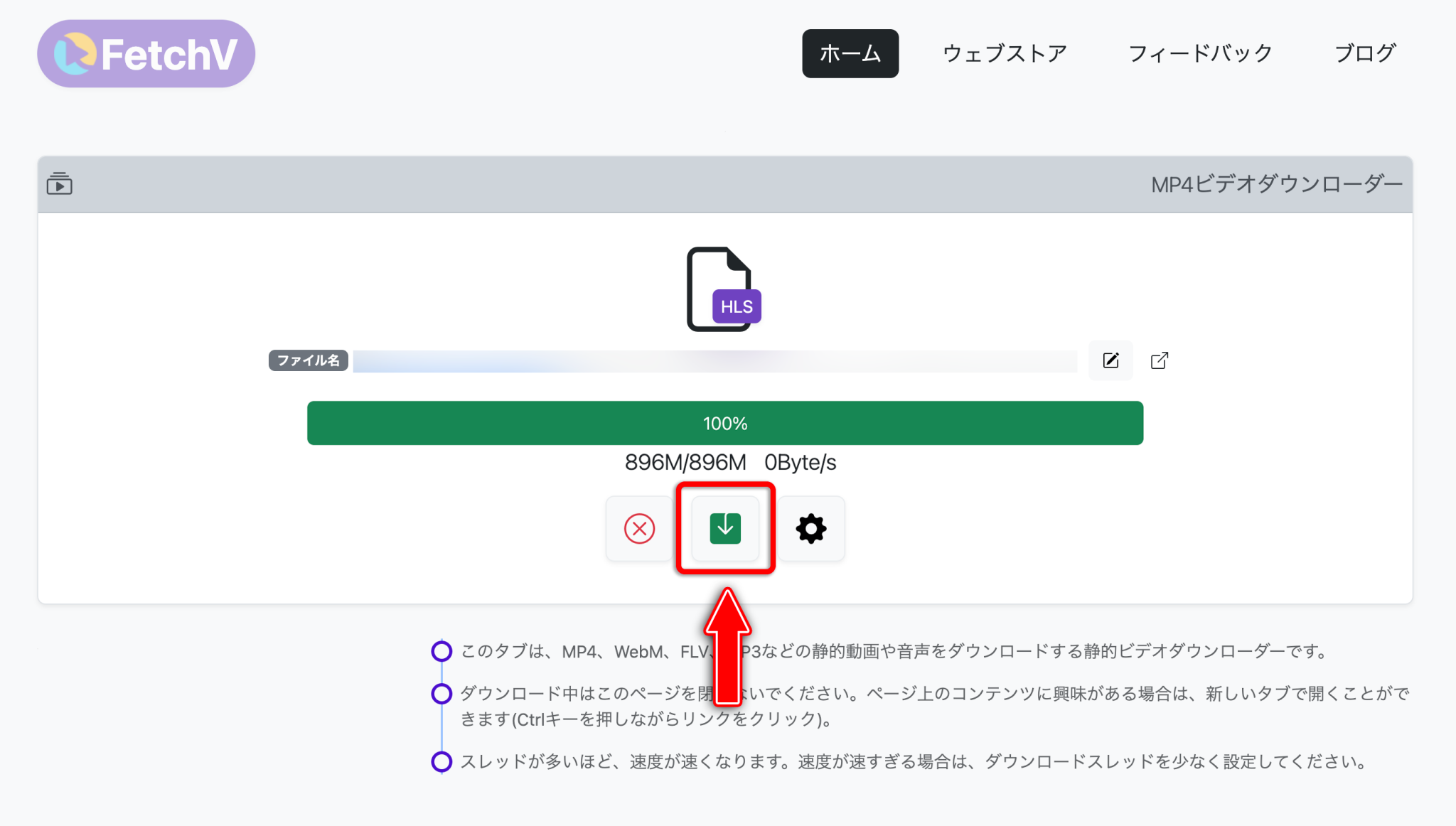Open the フィードバック nav item
The width and height of the screenshot is (1456, 826).
(x=1200, y=53)
